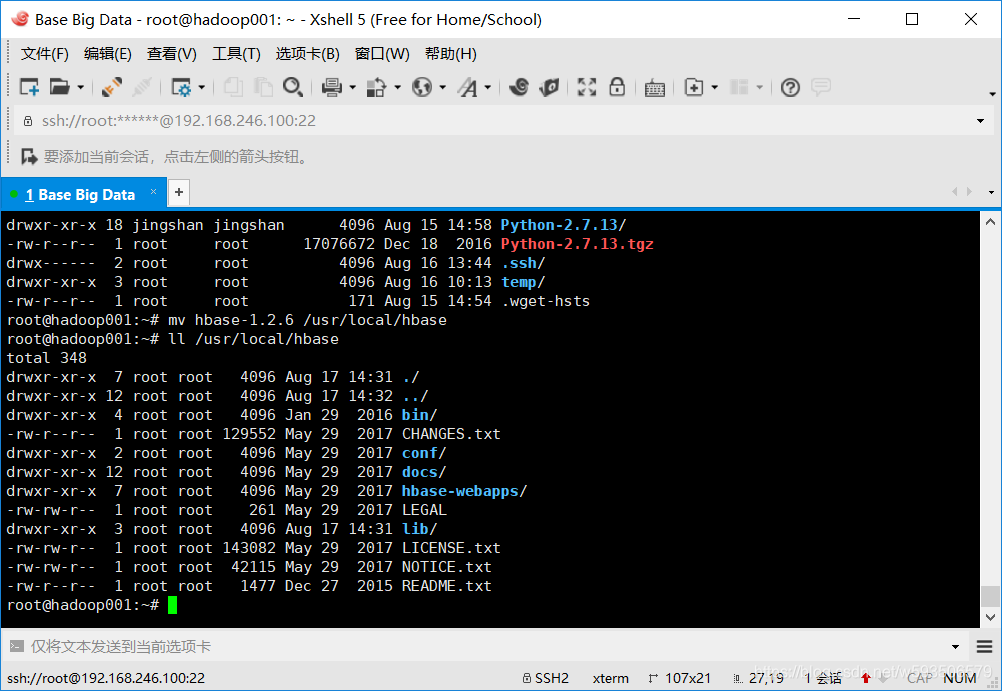Launch Xagent key icon in toolbar

(x=549, y=87)
